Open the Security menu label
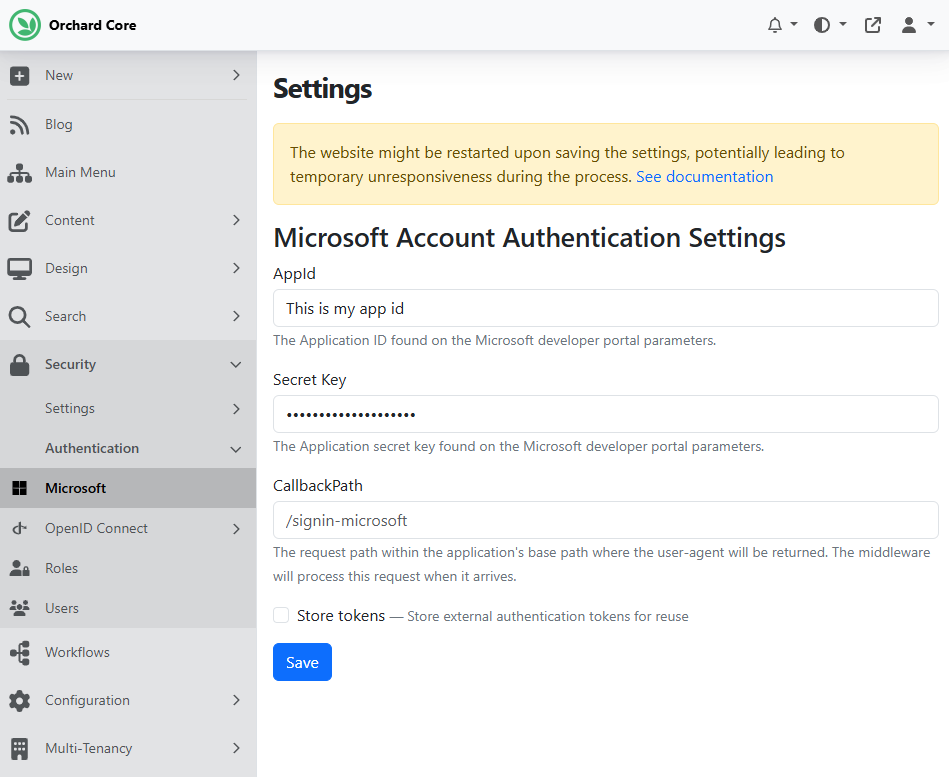The width and height of the screenshot is (949, 777). (70, 364)
